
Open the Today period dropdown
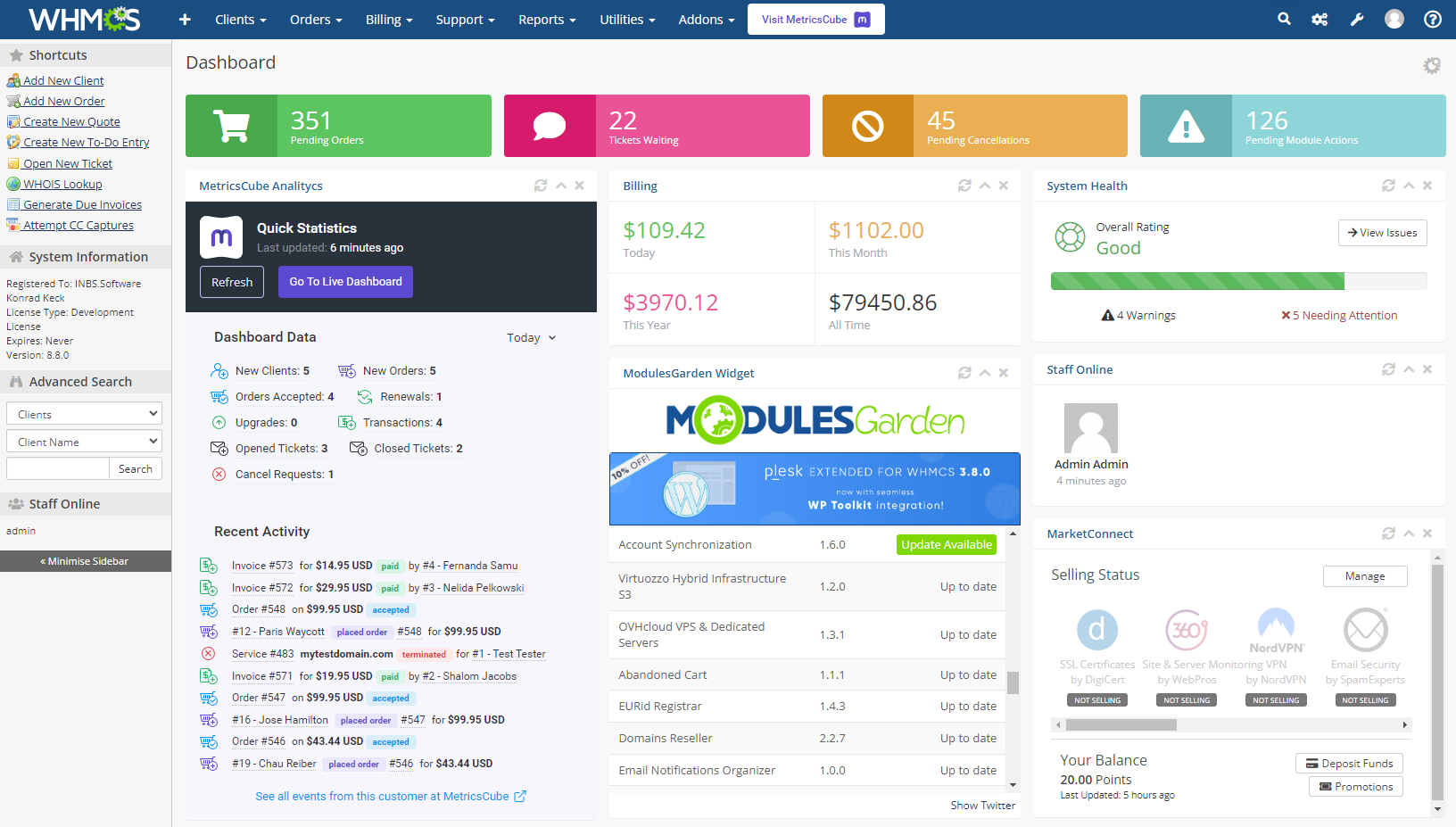[532, 338]
